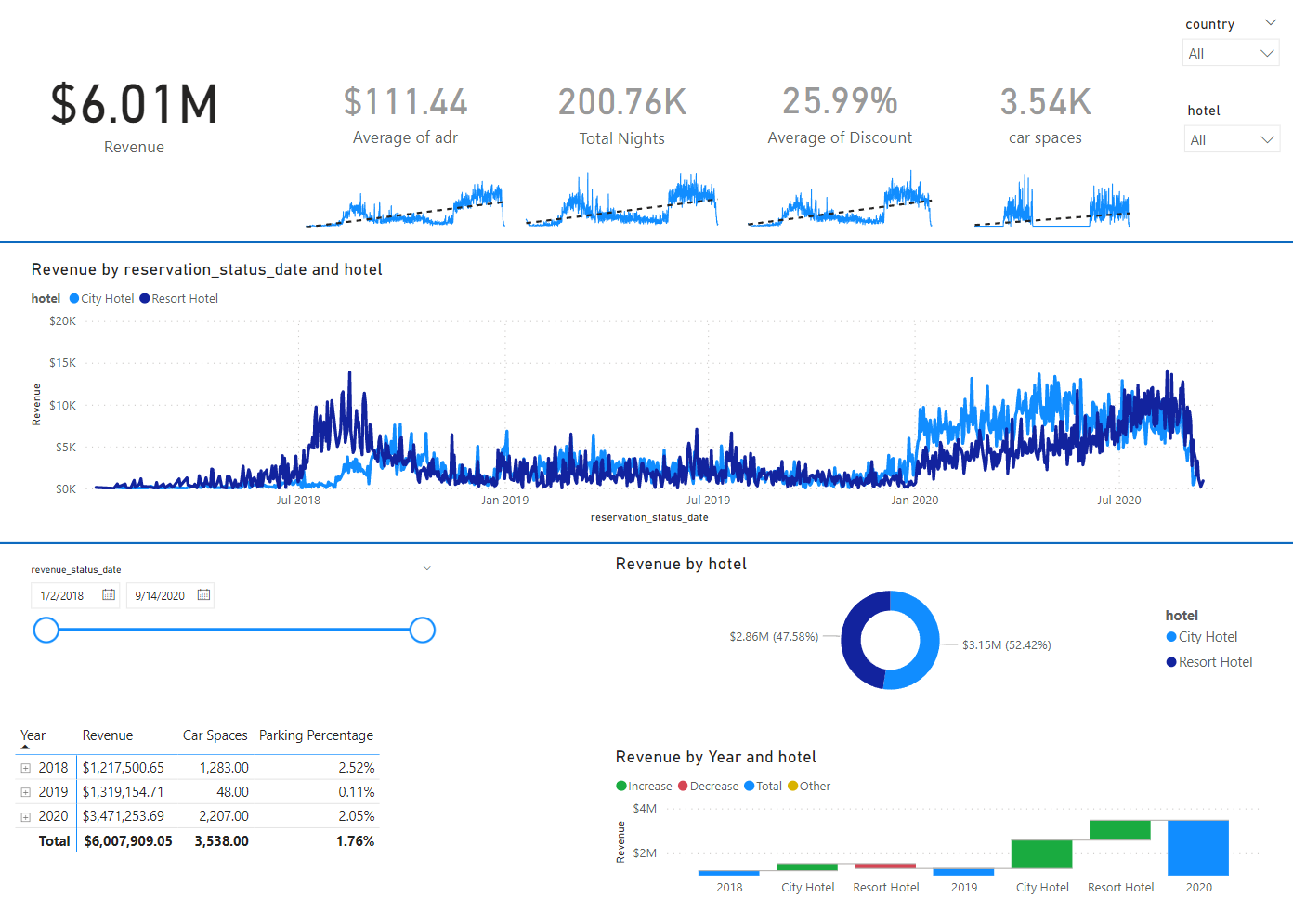Open the revenue_status_date slicer chevron menu

[x=426, y=567]
